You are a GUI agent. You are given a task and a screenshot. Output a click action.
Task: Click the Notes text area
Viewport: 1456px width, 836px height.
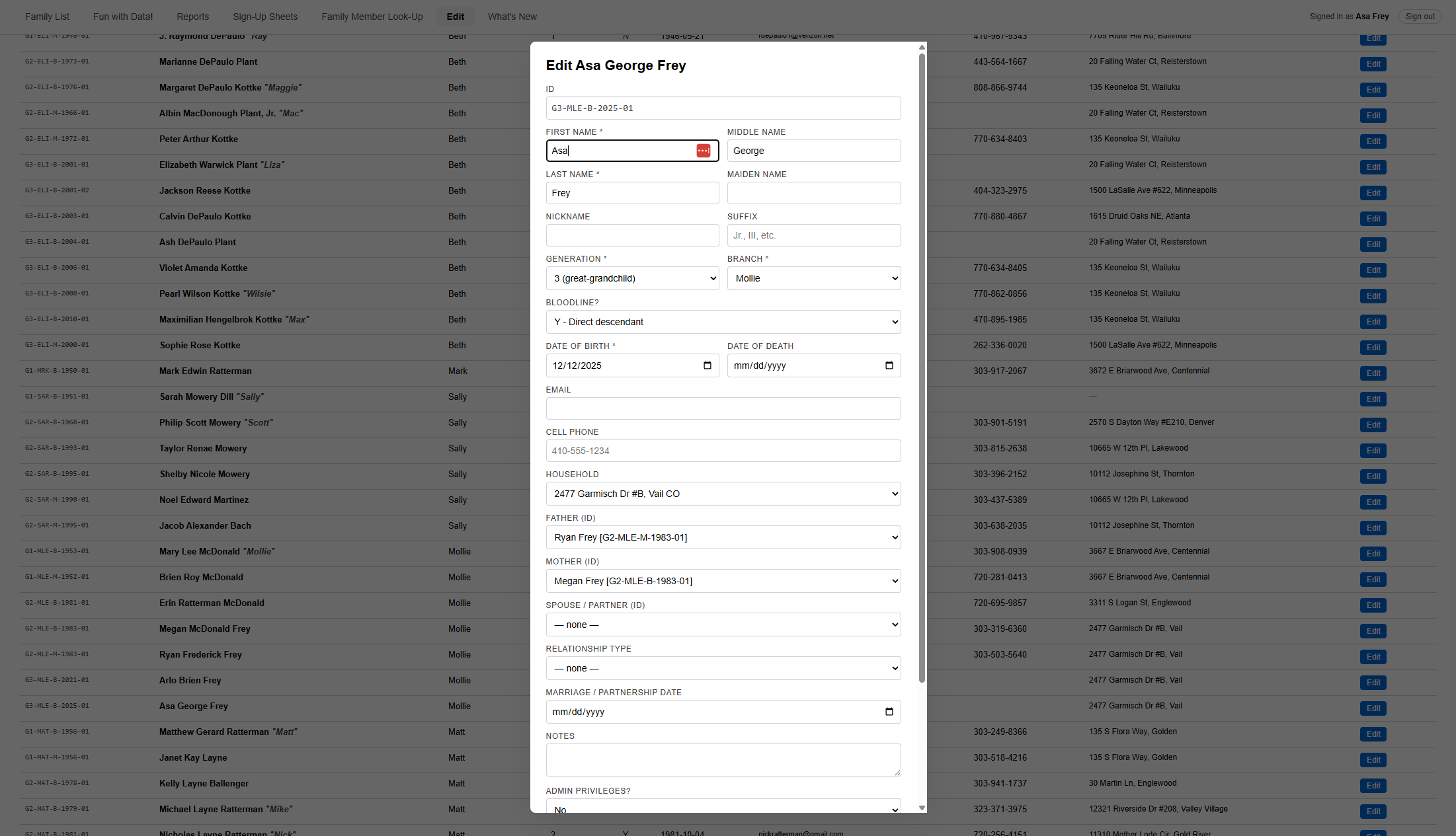tap(723, 760)
